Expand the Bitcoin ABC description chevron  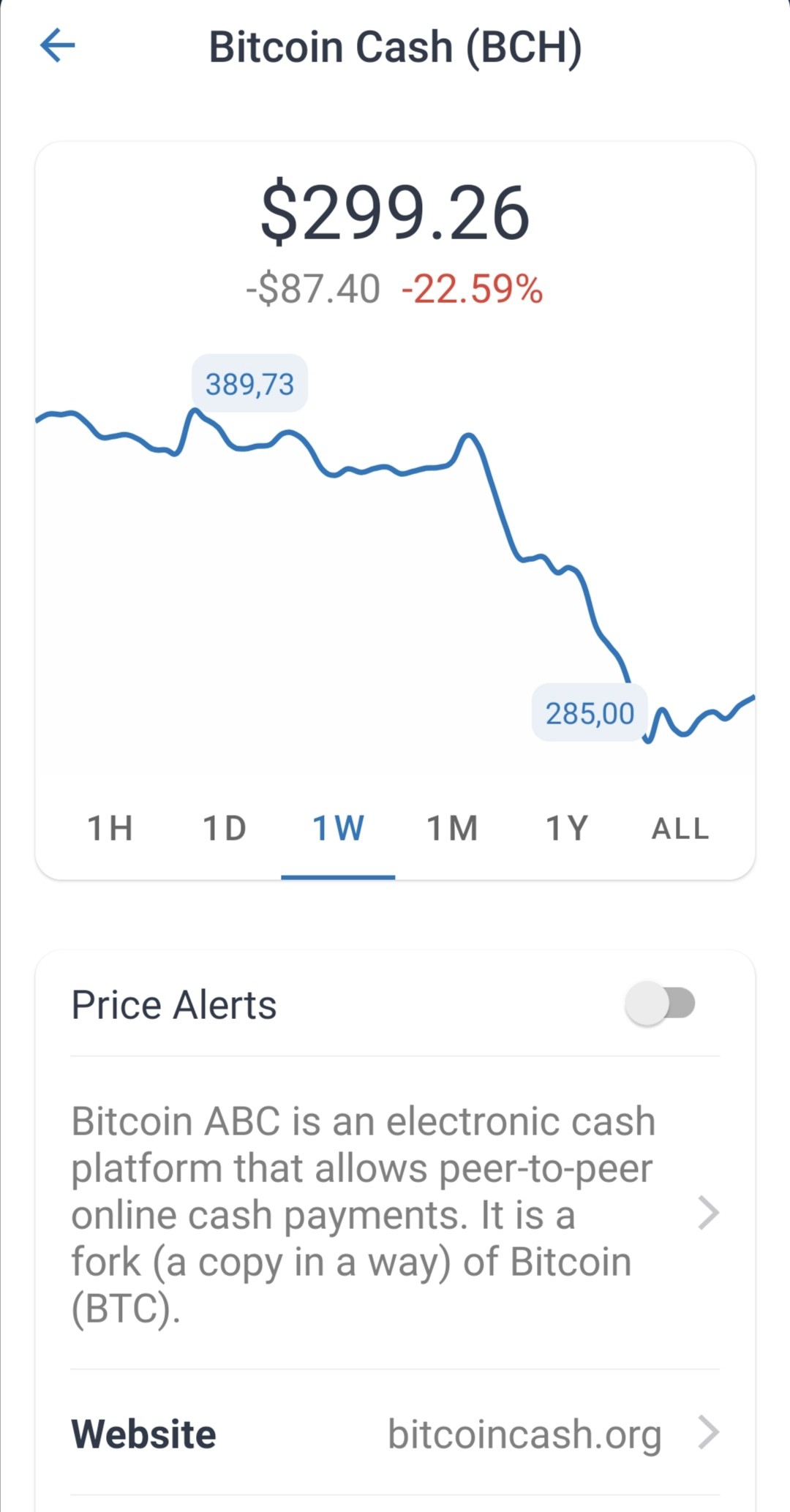point(708,1213)
